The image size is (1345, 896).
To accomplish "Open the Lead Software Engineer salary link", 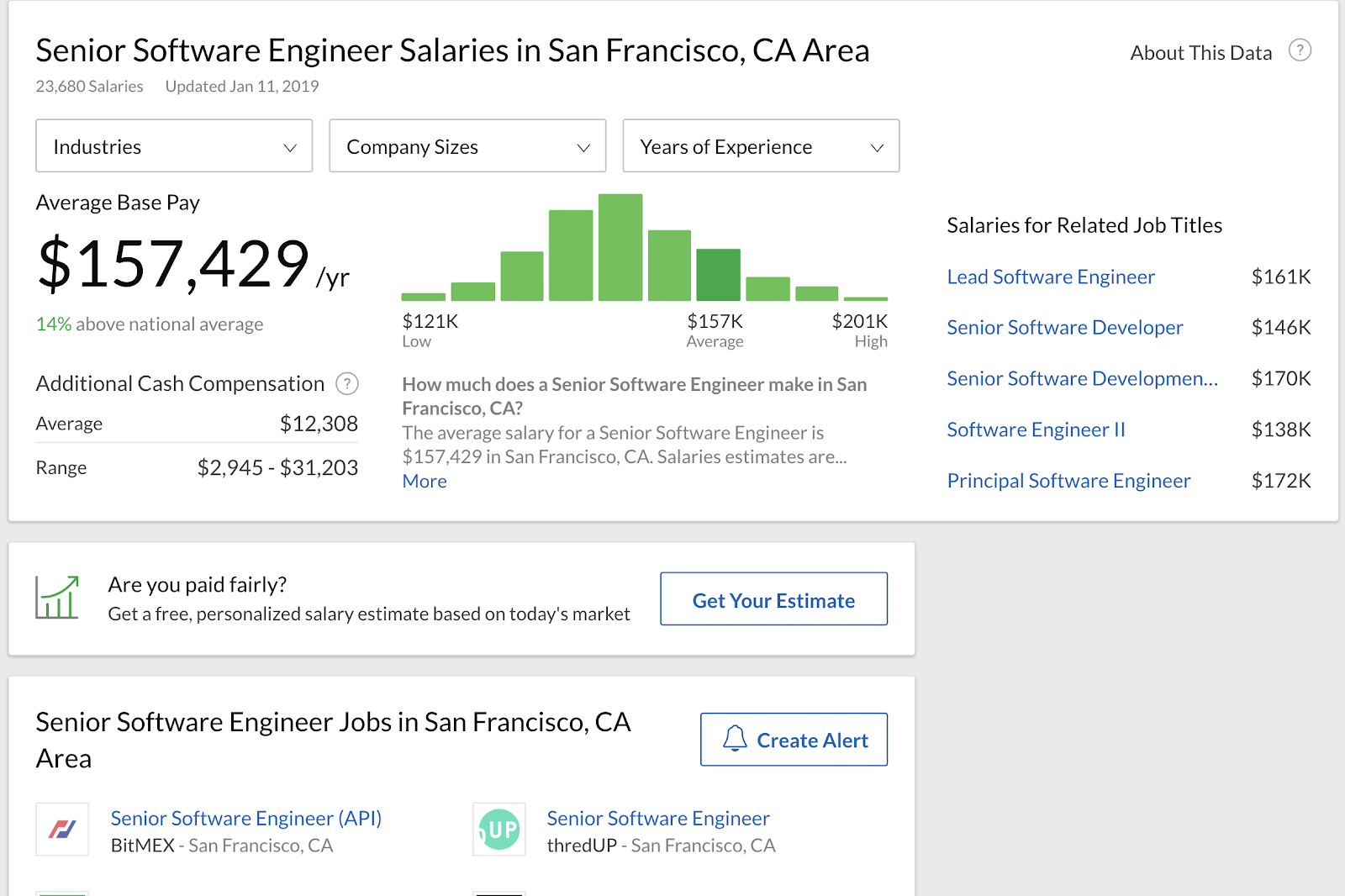I will tap(1051, 277).
